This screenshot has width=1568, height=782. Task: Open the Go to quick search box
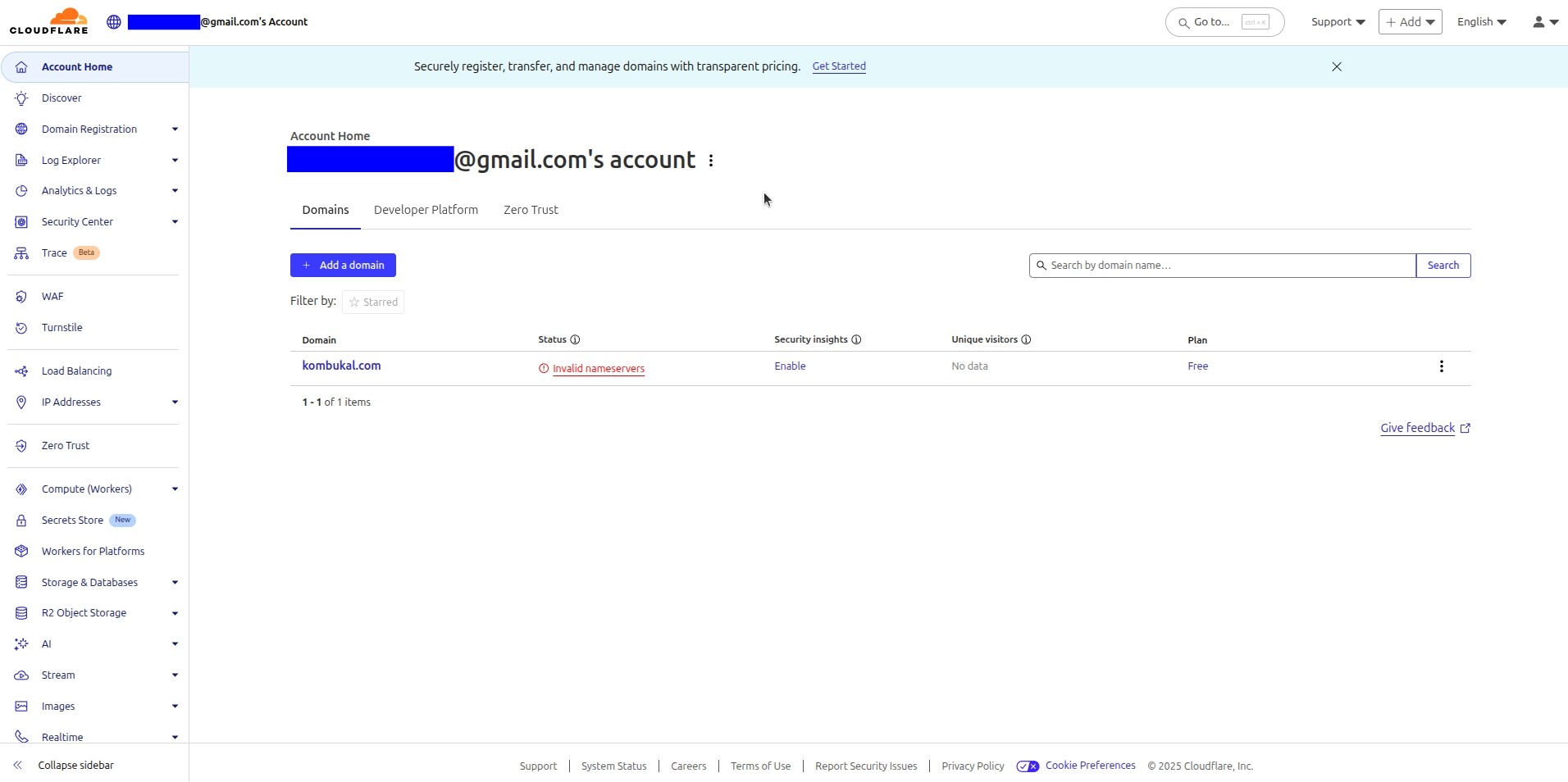1224,22
